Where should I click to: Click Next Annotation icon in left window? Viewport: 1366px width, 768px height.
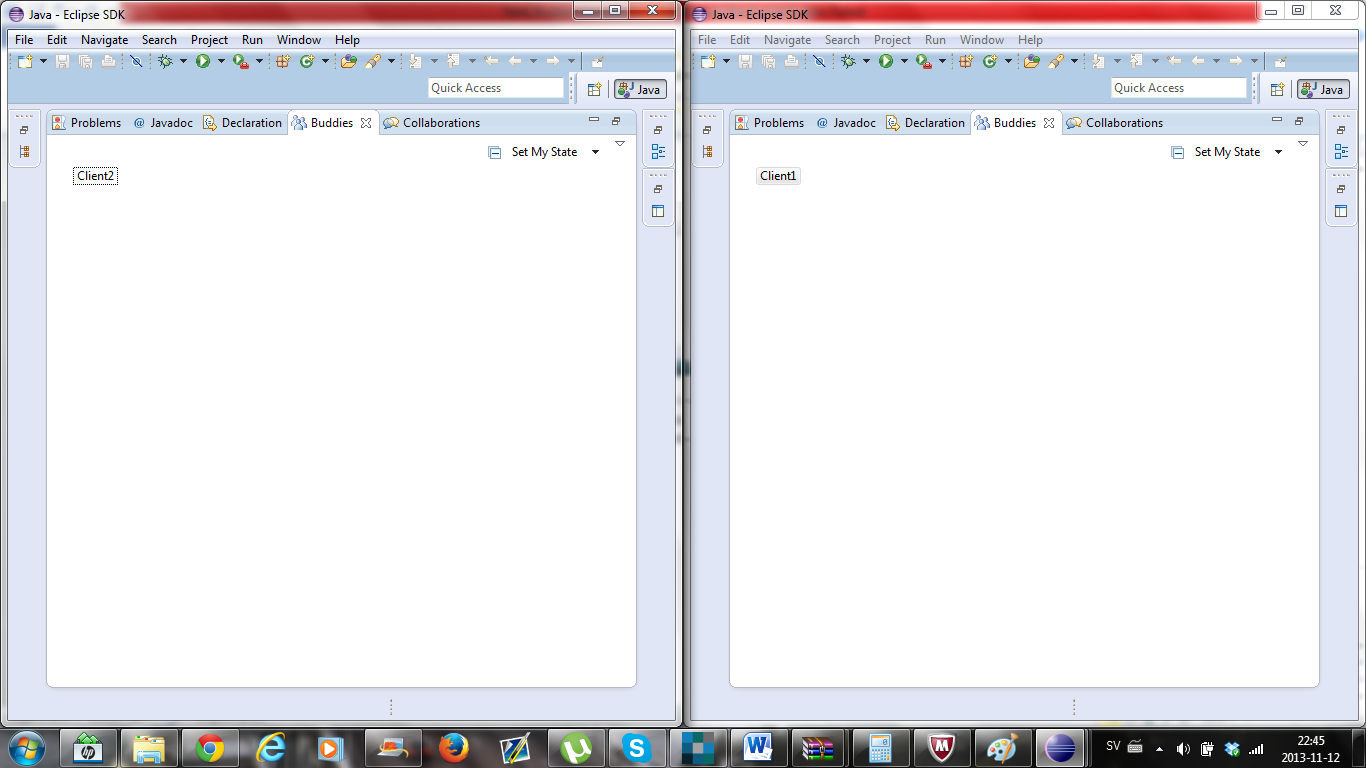click(x=415, y=61)
